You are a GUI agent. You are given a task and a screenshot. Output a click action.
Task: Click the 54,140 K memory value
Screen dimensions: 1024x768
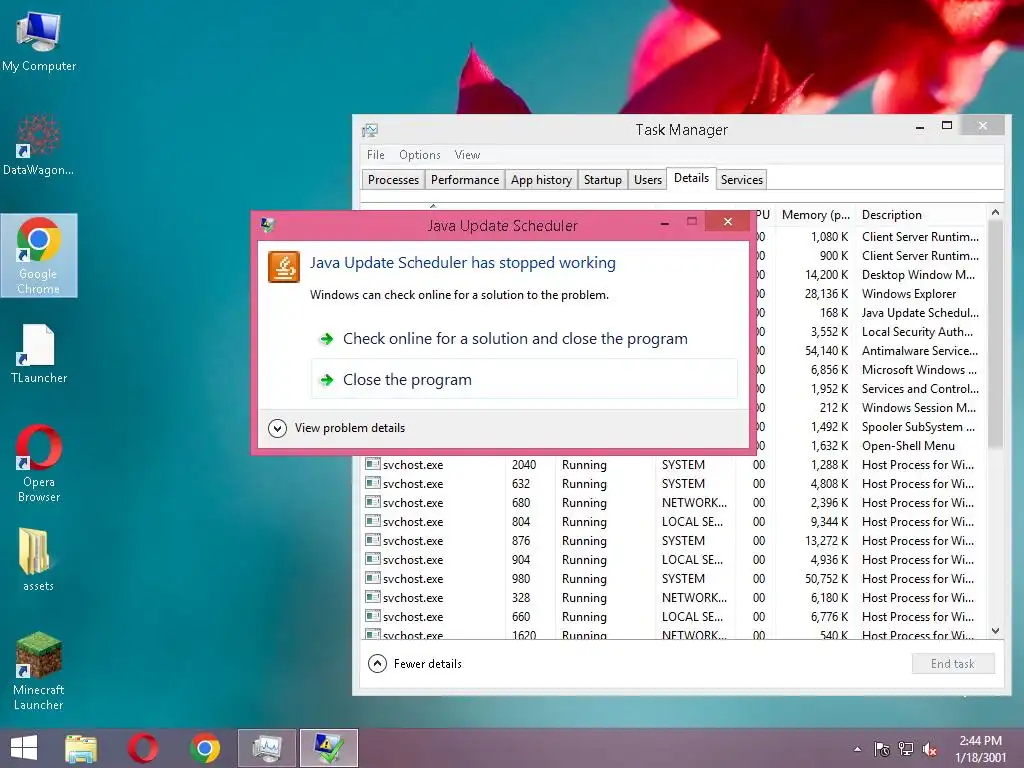(x=826, y=351)
